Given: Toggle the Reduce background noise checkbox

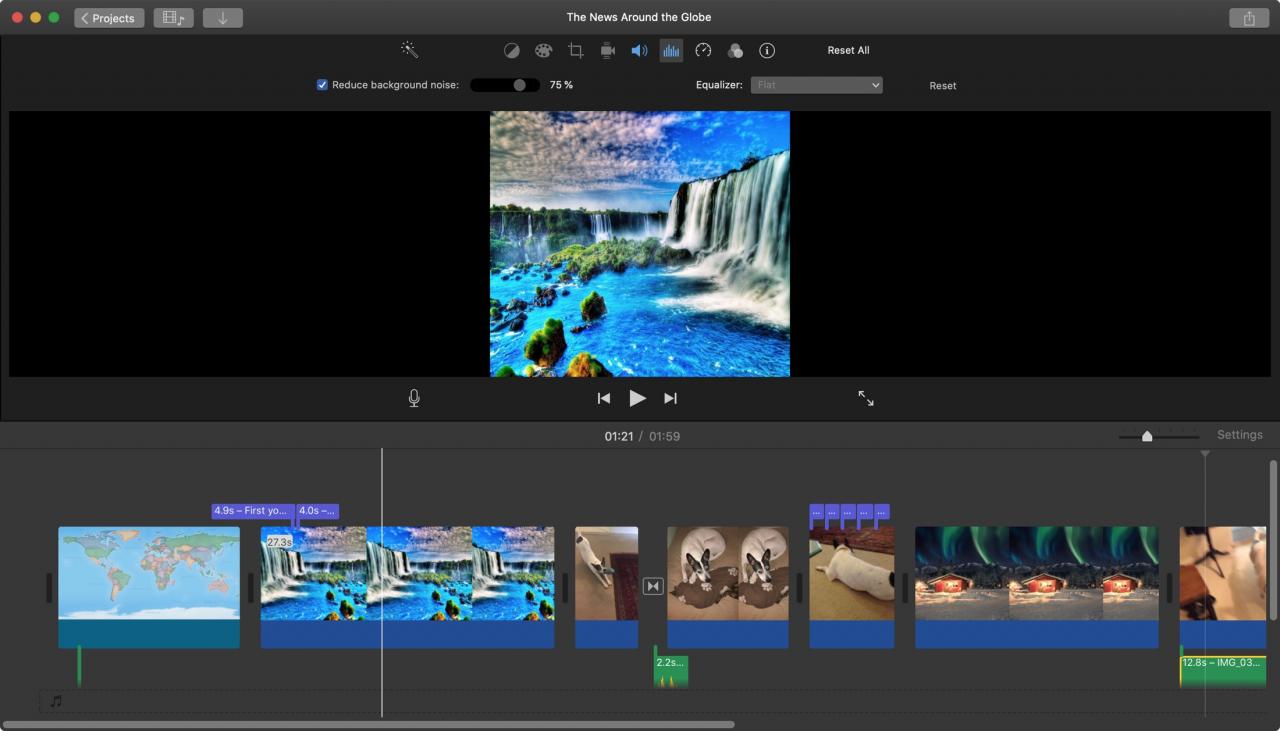Looking at the screenshot, I should point(322,85).
